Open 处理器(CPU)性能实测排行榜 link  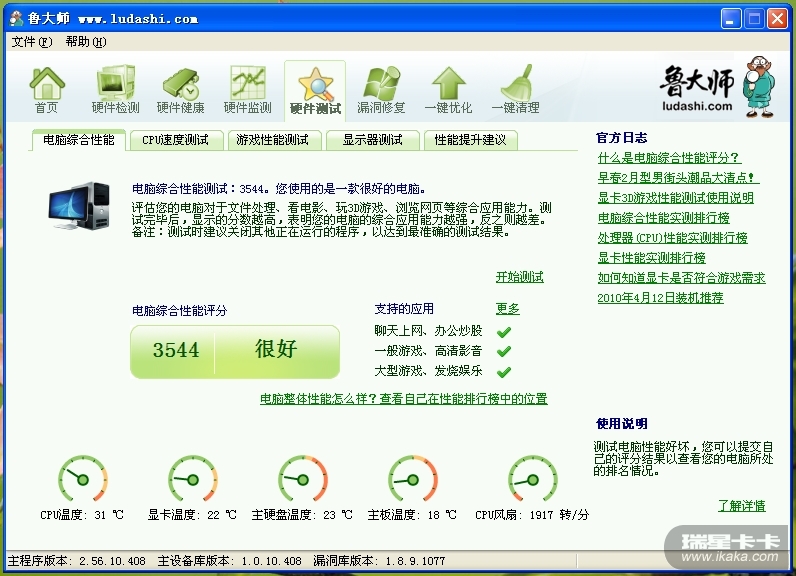(x=672, y=238)
